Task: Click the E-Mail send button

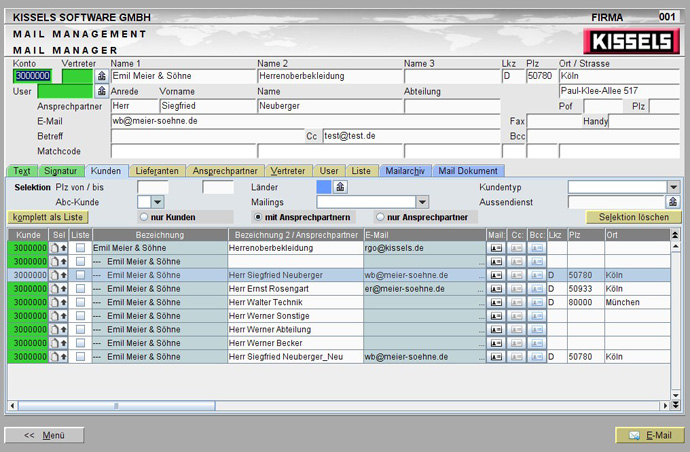Action: [650, 435]
